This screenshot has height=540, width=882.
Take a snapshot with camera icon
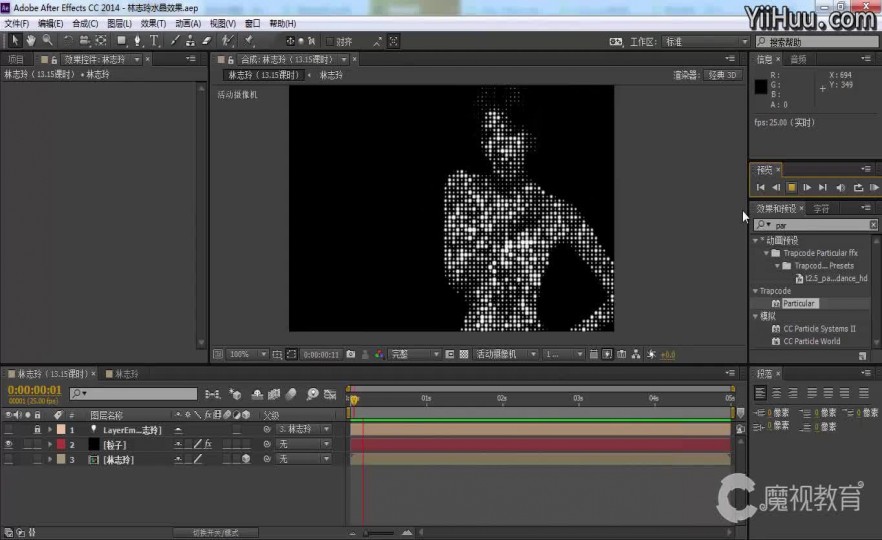351,354
